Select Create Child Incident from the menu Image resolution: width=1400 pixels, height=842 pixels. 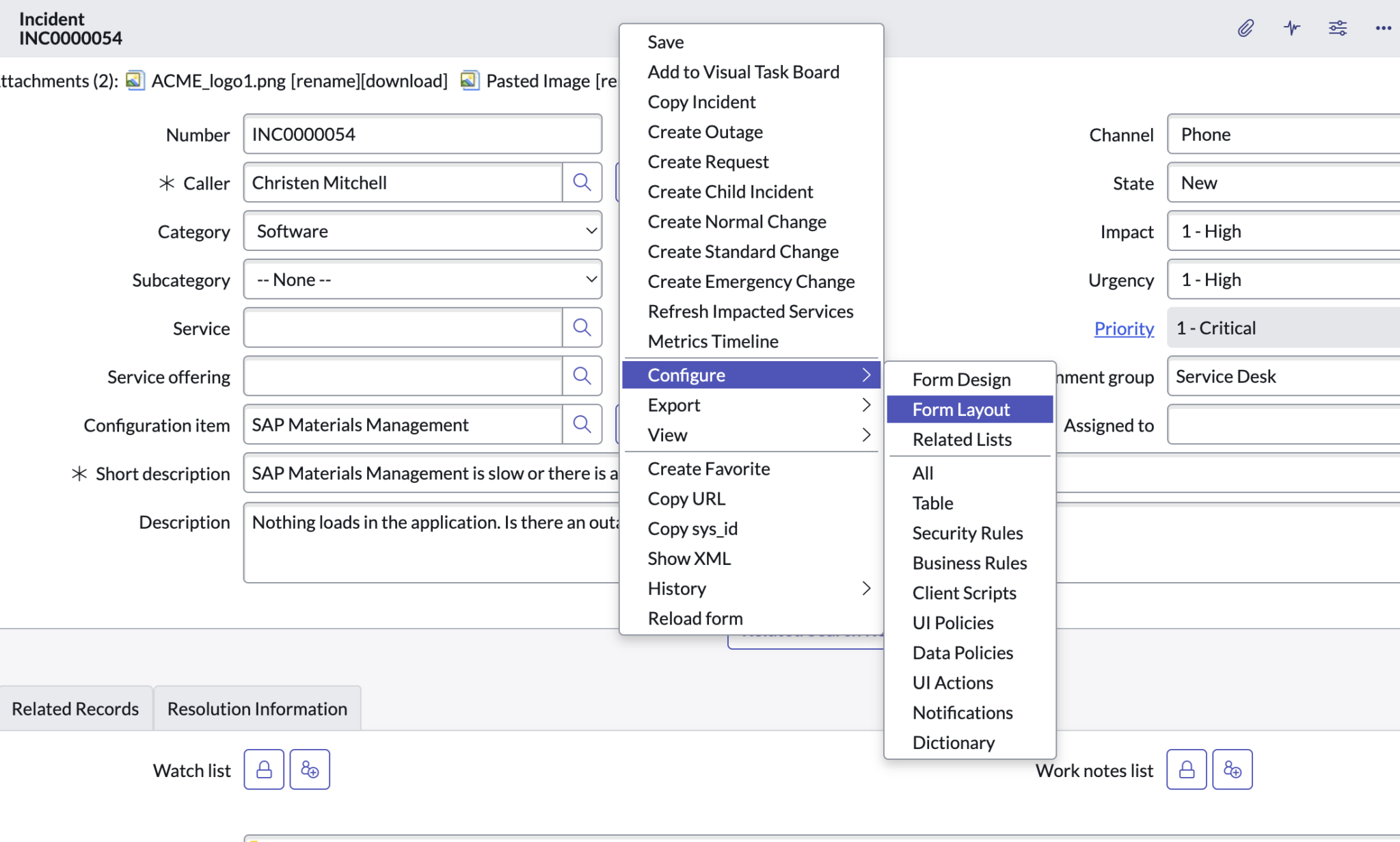click(729, 191)
